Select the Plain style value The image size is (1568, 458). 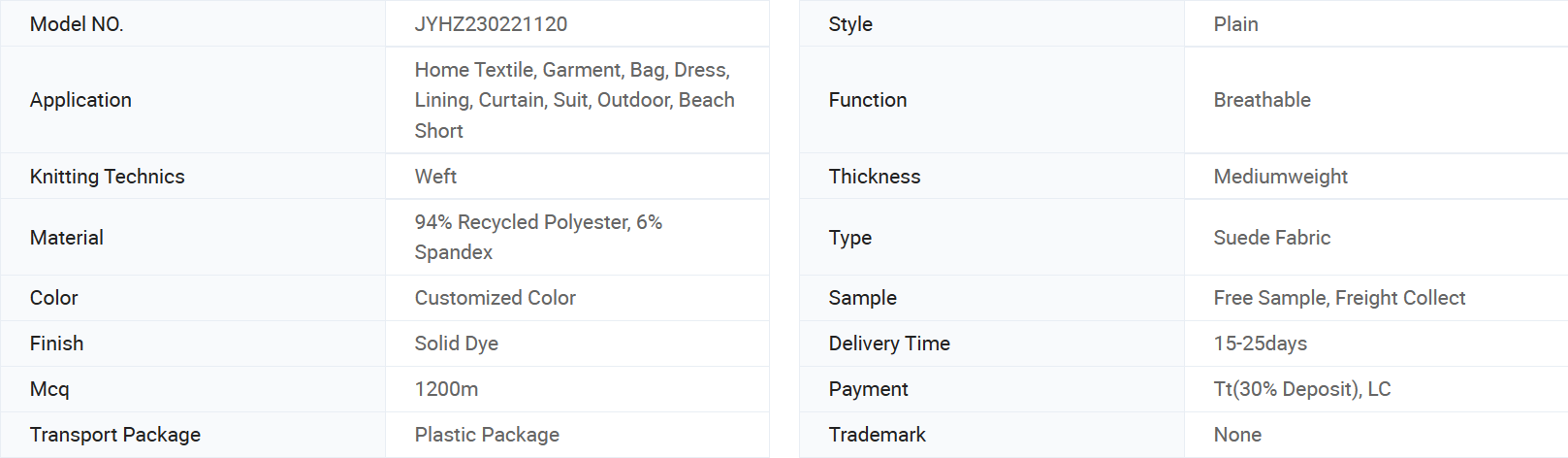pos(1235,24)
